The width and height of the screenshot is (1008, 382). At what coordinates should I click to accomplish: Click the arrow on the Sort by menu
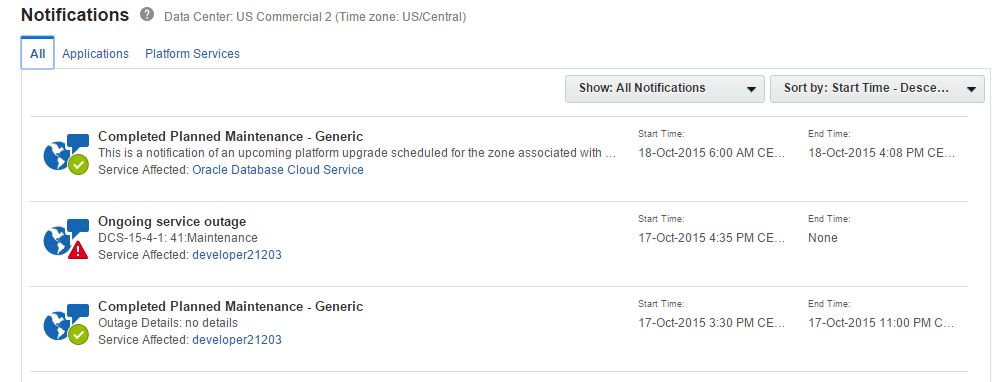(971, 90)
